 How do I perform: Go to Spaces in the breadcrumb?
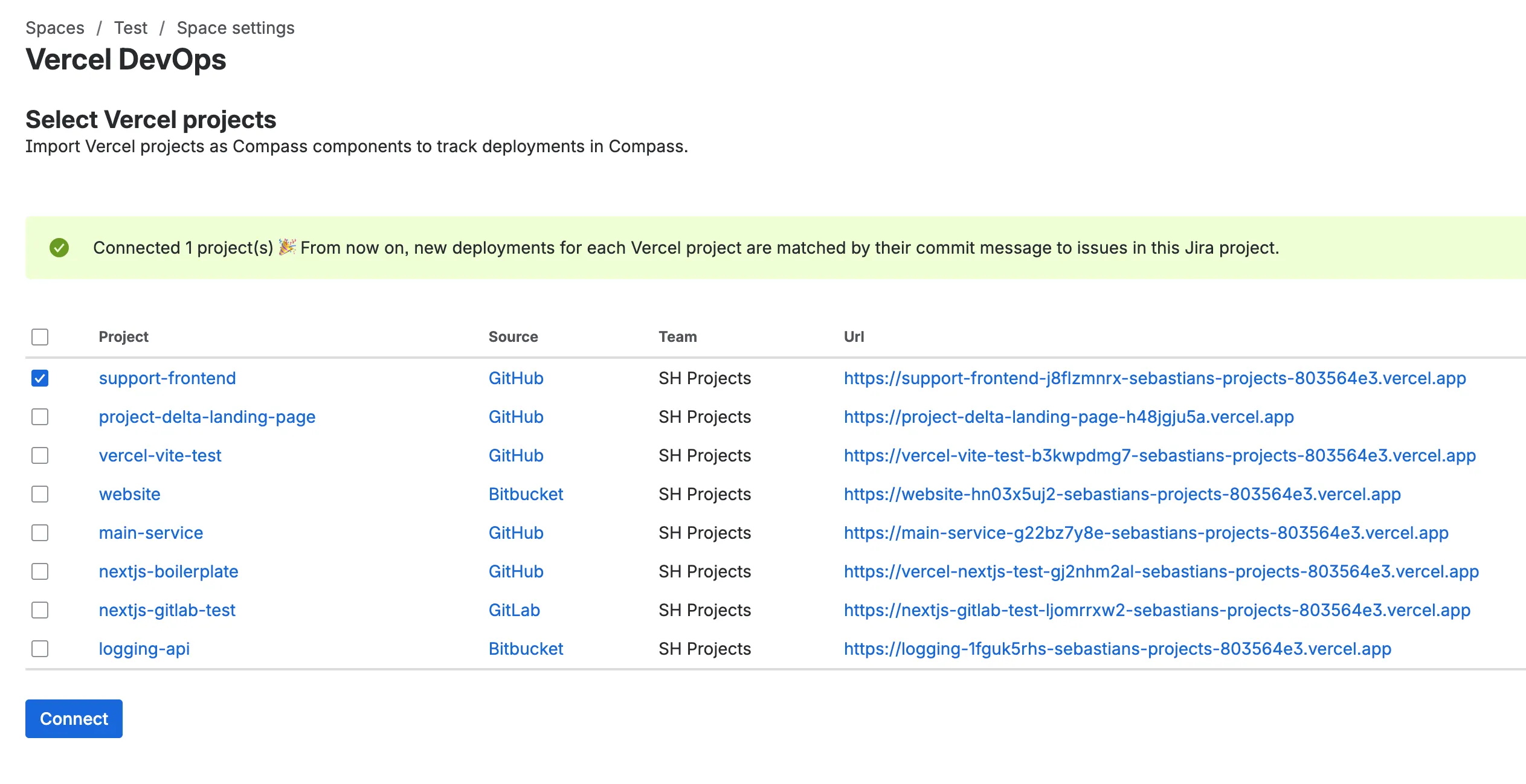[x=55, y=28]
